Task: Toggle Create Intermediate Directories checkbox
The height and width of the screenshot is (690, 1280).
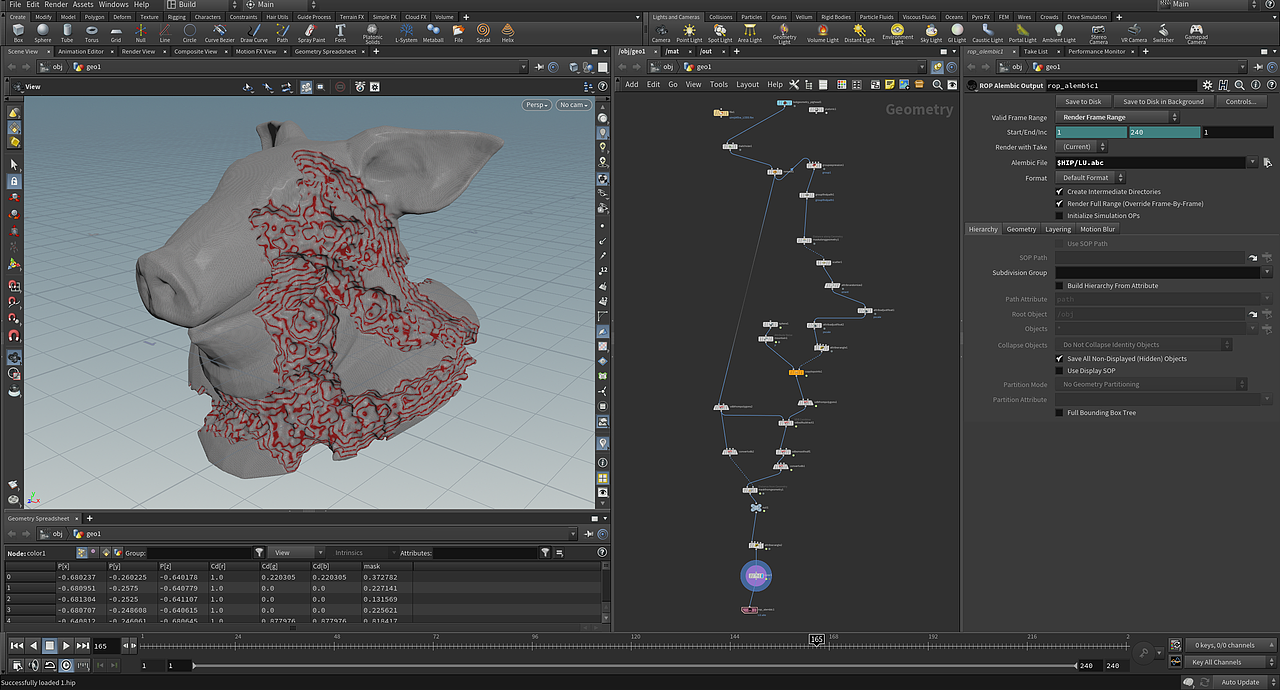Action: click(x=1060, y=192)
